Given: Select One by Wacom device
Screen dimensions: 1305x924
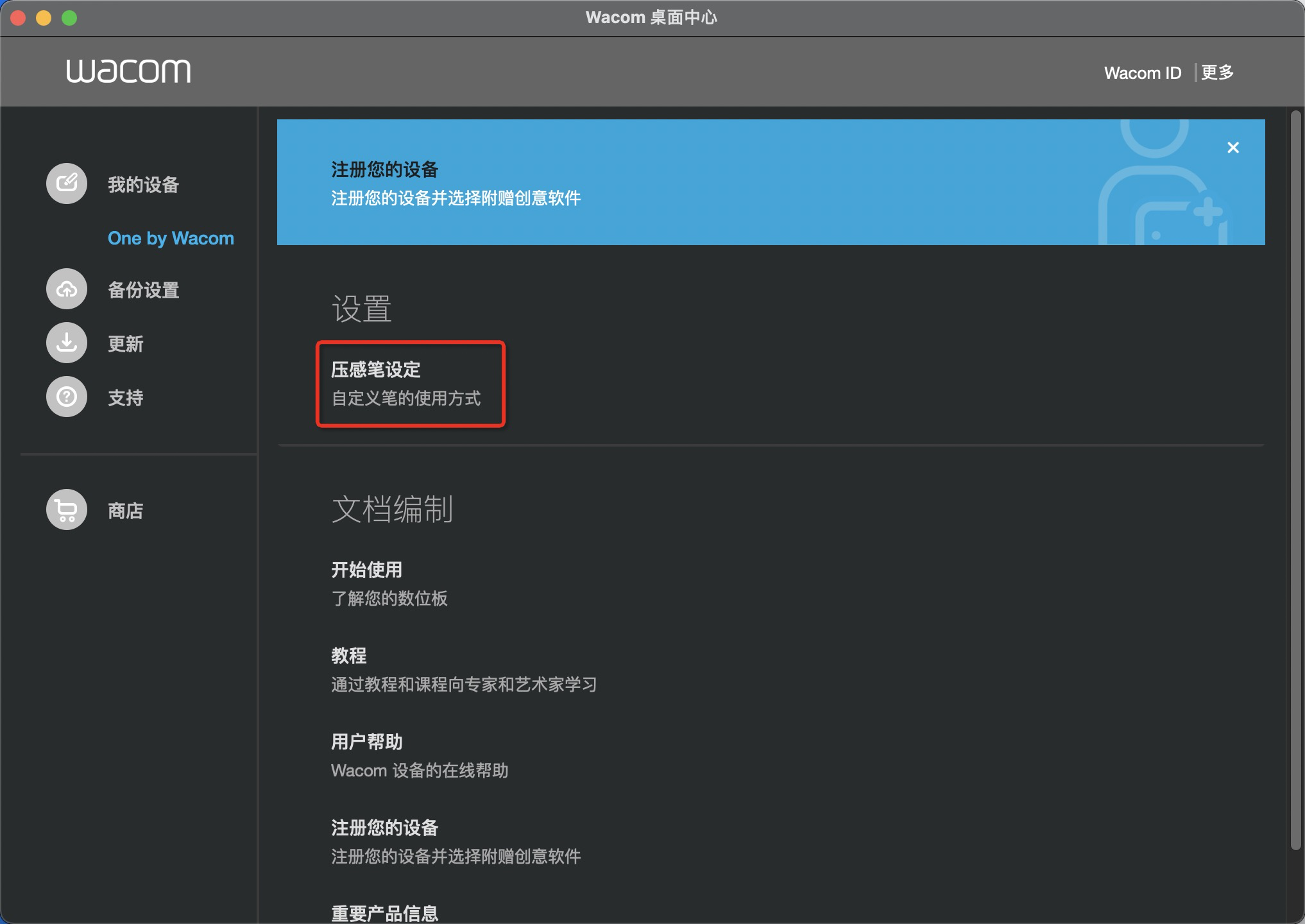Looking at the screenshot, I should [x=171, y=238].
